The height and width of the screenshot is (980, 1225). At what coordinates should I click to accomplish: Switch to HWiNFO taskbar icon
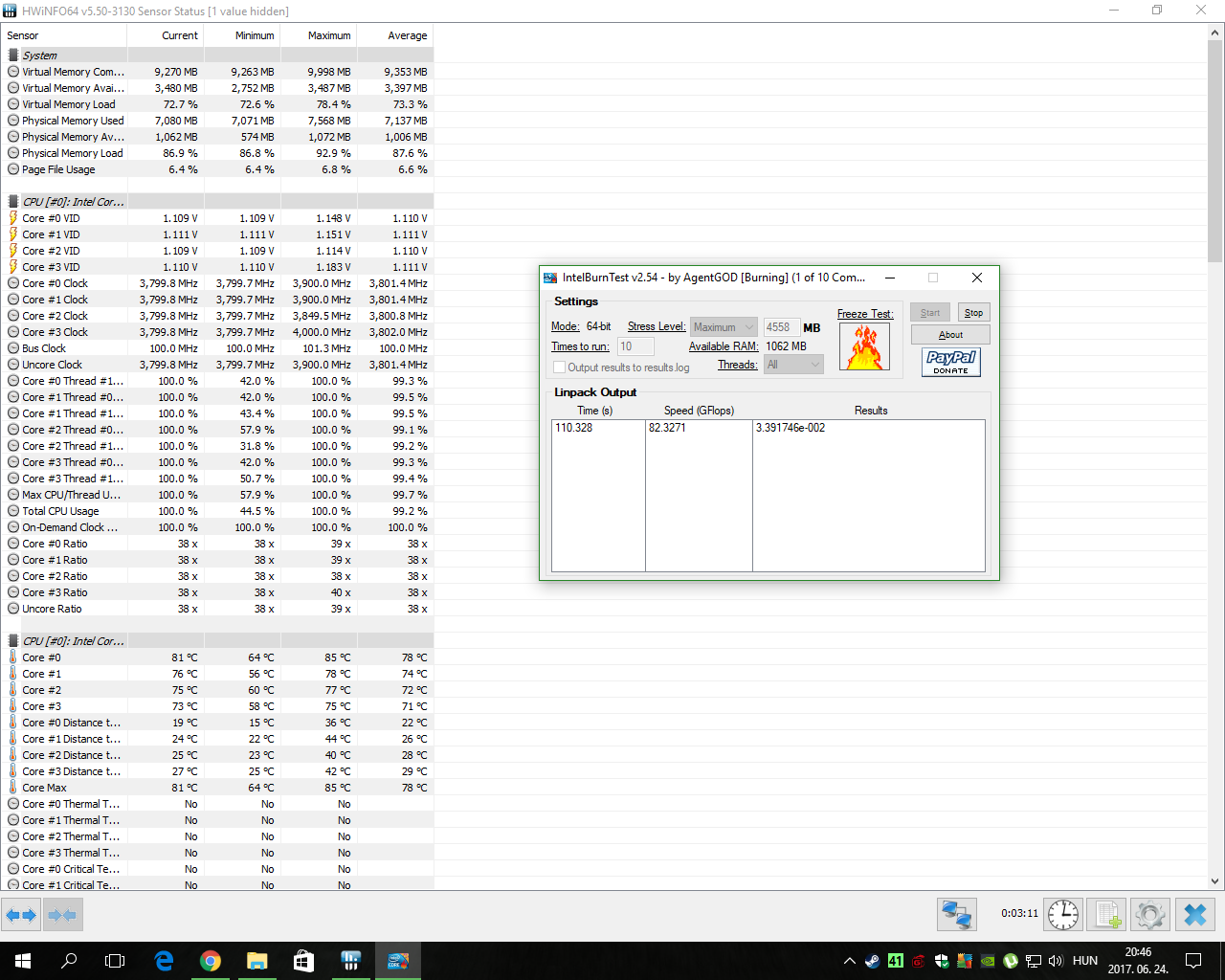(x=350, y=961)
